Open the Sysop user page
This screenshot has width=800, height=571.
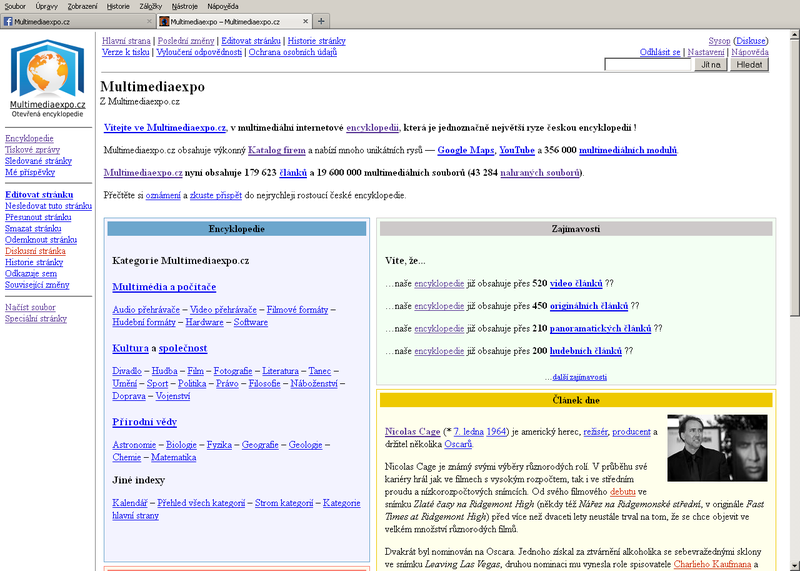click(x=719, y=41)
